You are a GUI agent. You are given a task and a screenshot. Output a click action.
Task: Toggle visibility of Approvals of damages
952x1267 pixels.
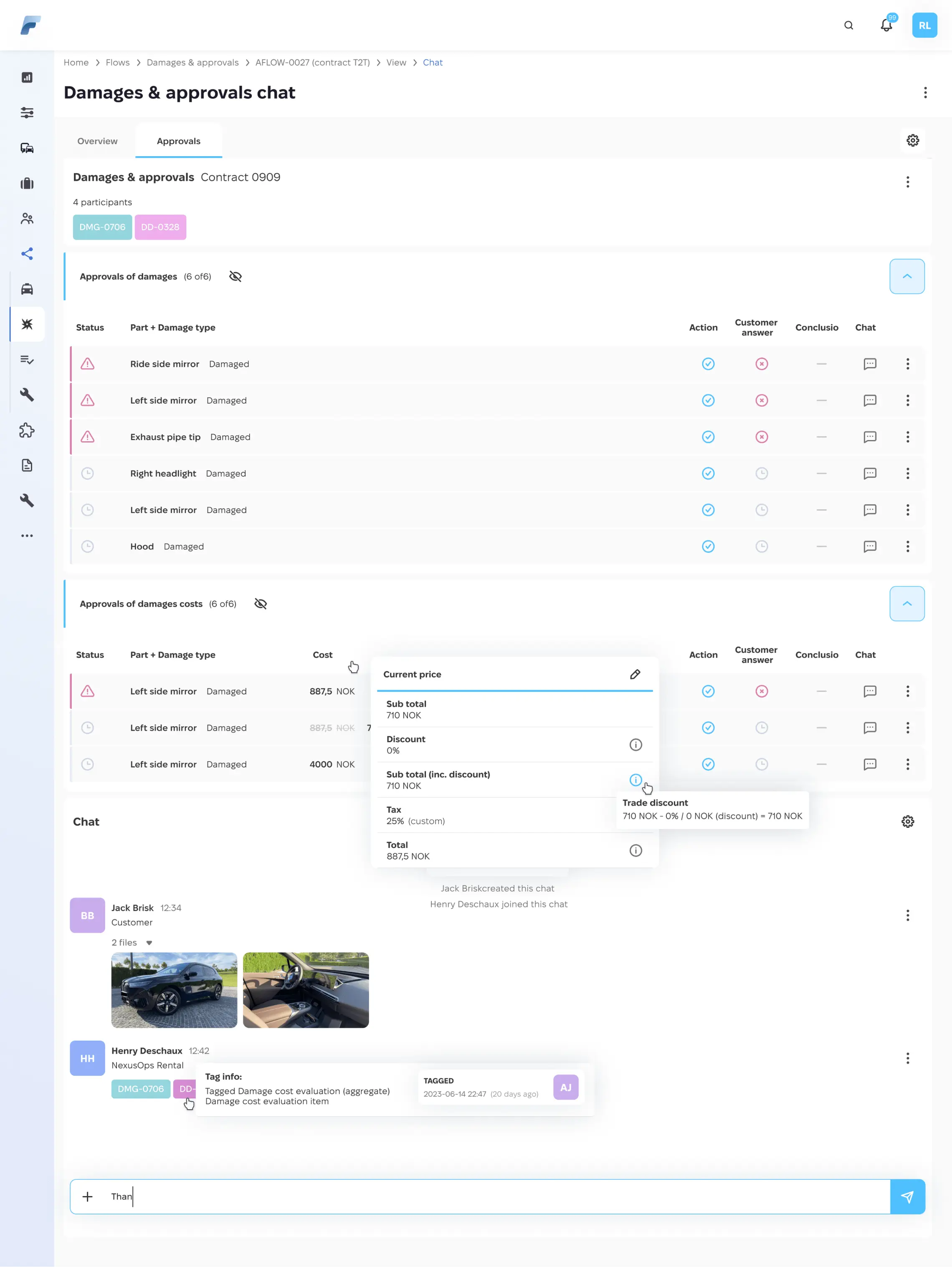click(x=235, y=277)
